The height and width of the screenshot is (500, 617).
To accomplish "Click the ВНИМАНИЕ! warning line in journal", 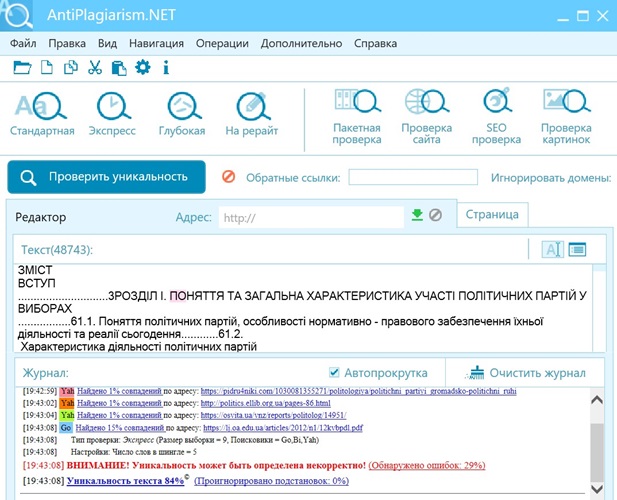I will 216,465.
